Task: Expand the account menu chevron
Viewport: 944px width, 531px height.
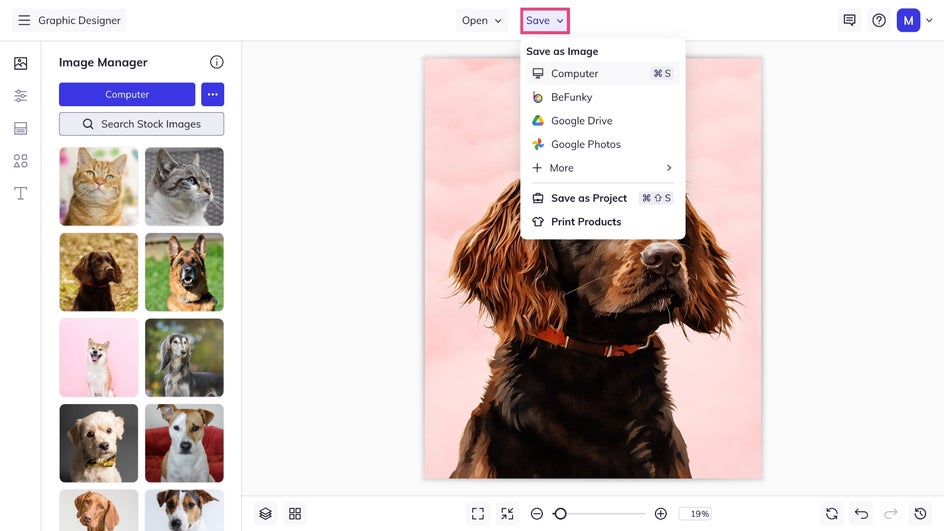Action: [x=929, y=20]
